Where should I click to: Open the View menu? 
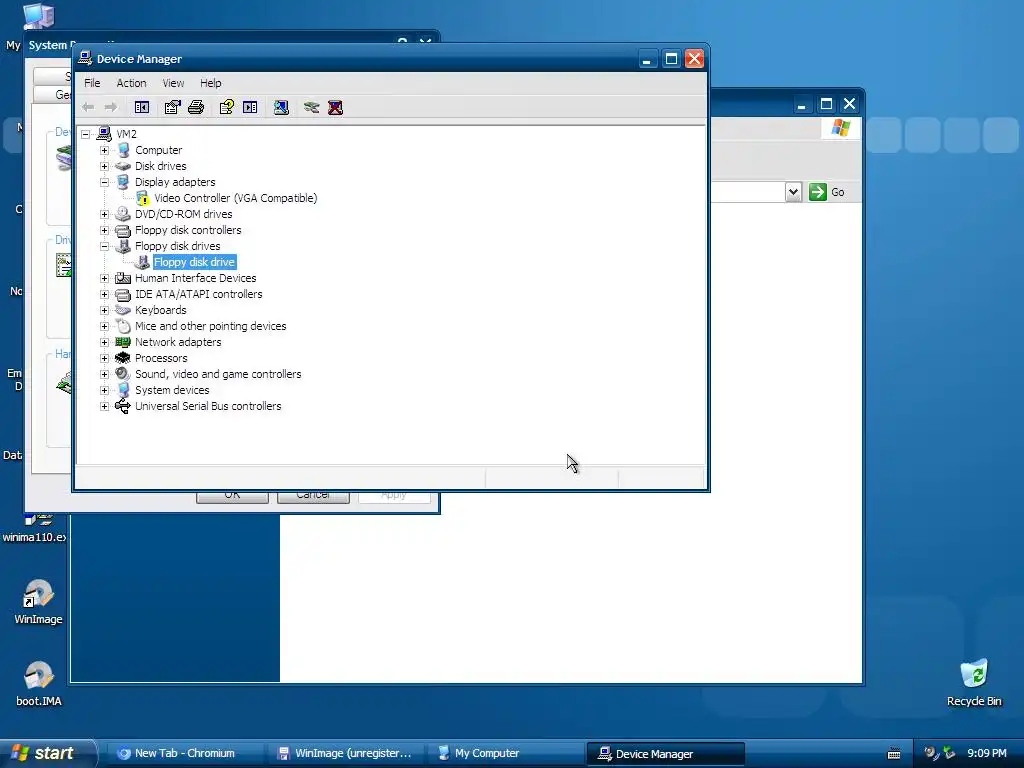(173, 83)
